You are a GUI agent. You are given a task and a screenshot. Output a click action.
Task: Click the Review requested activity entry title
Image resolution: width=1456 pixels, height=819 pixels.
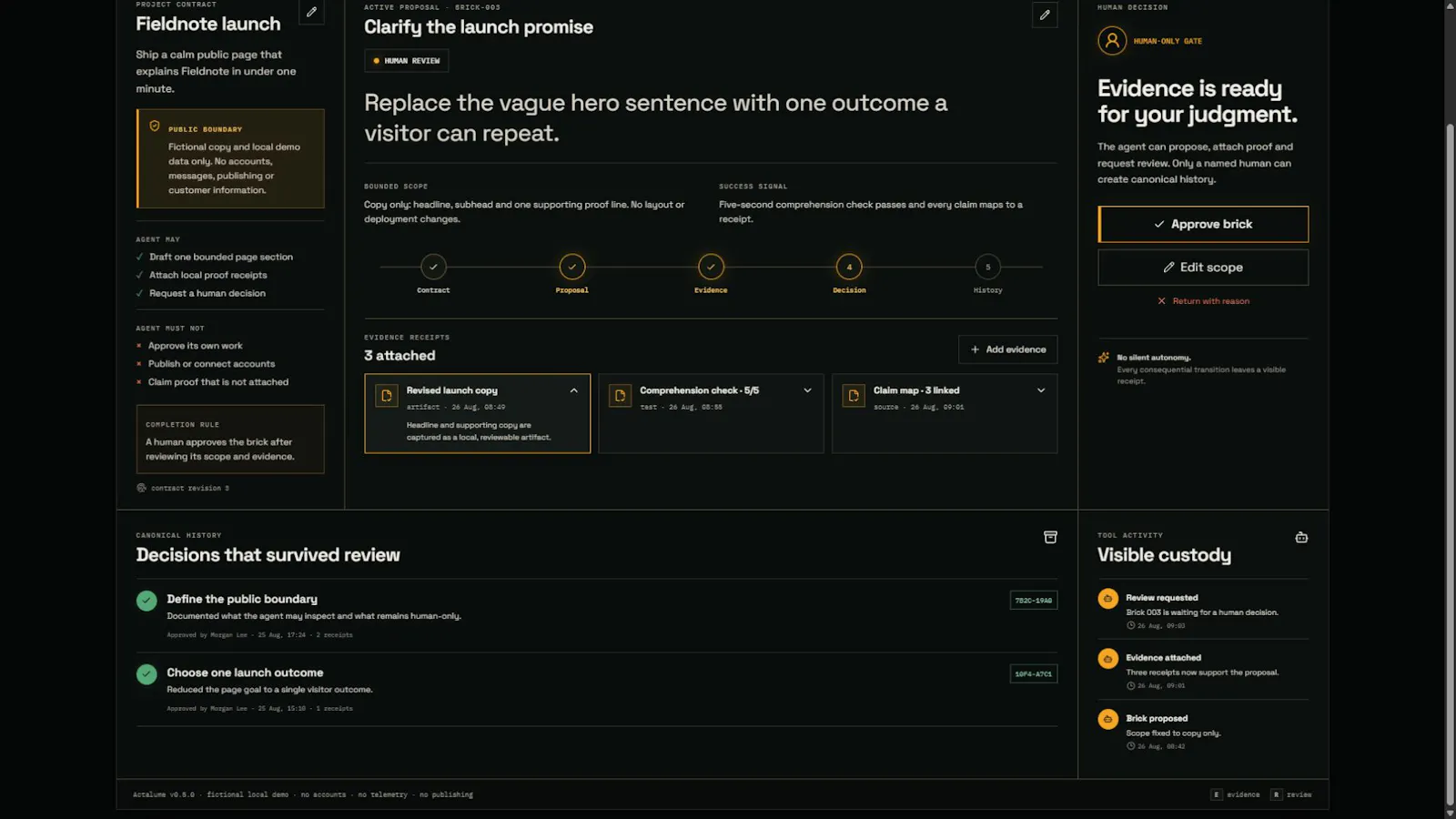click(x=1162, y=598)
